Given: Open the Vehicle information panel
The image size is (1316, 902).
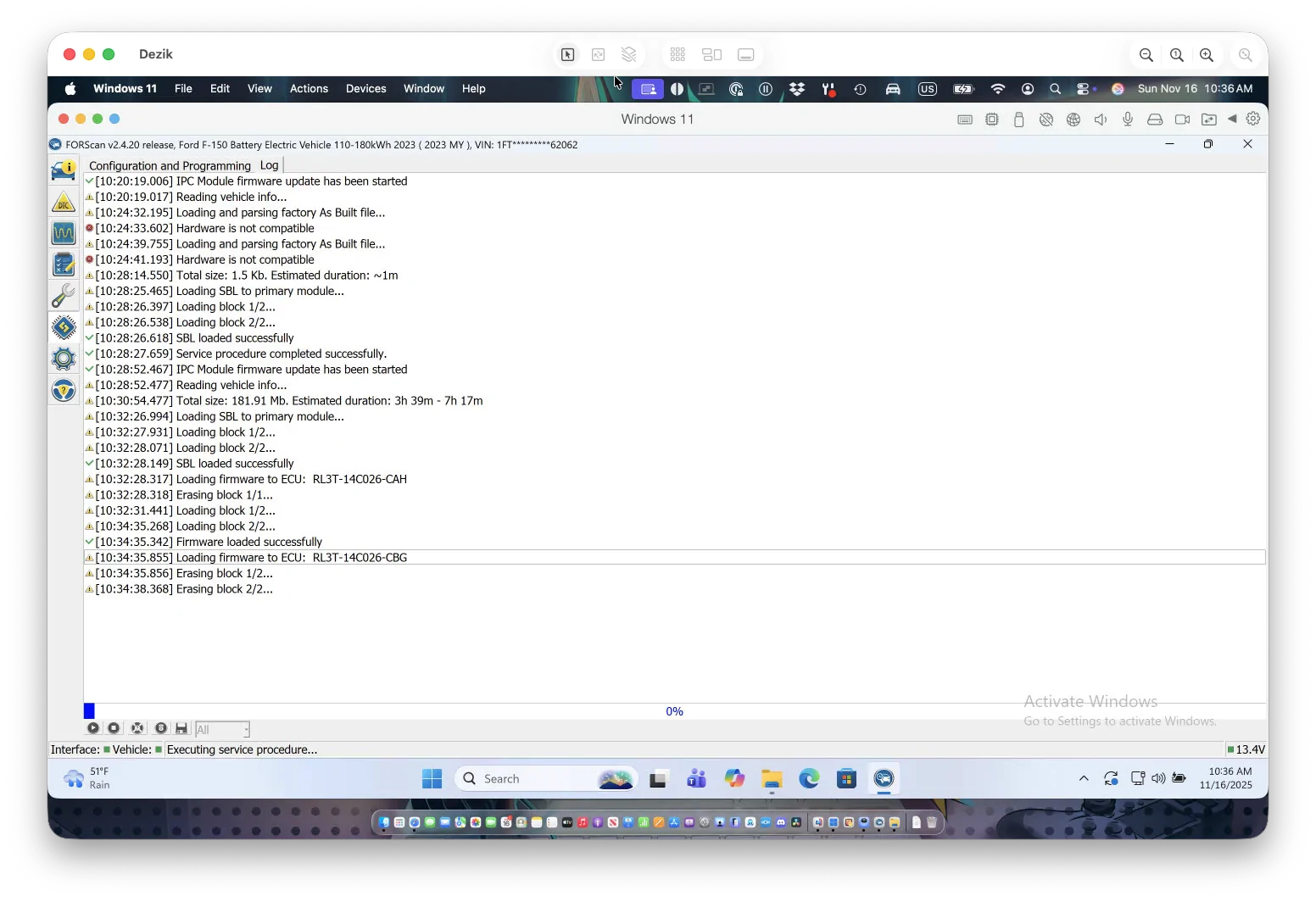Looking at the screenshot, I should [x=64, y=170].
